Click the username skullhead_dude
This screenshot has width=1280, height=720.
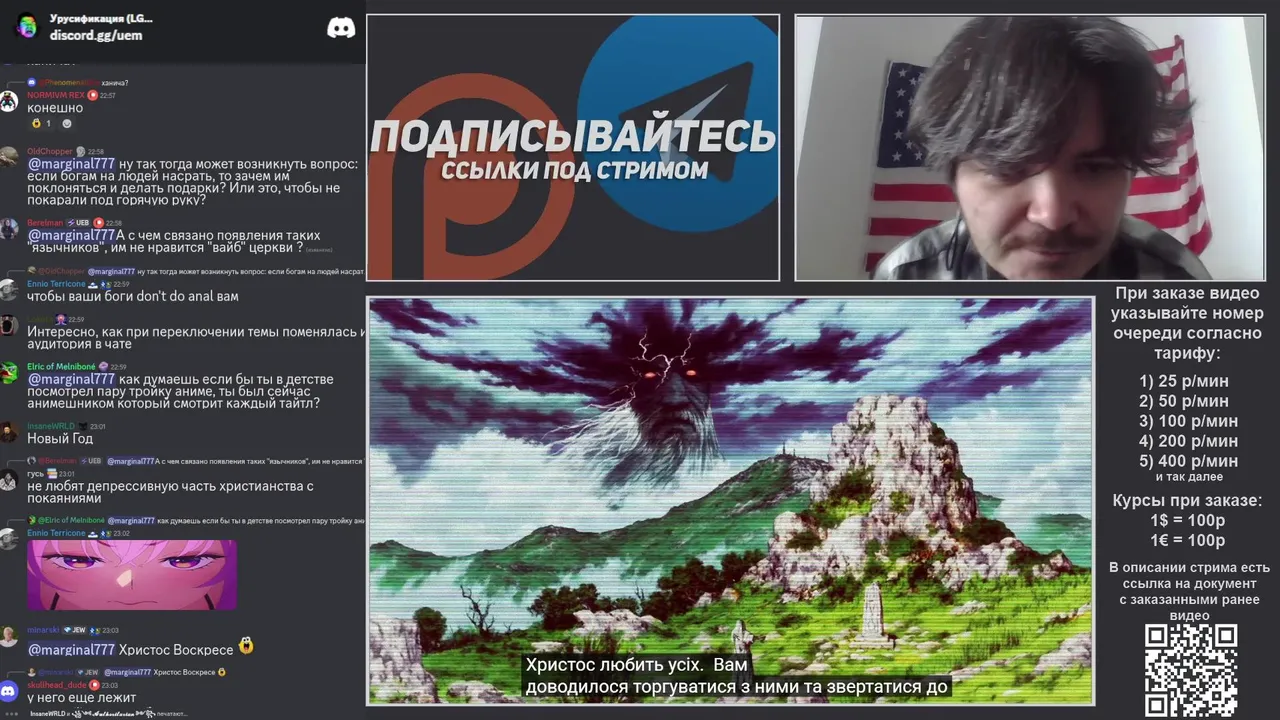click(56, 685)
